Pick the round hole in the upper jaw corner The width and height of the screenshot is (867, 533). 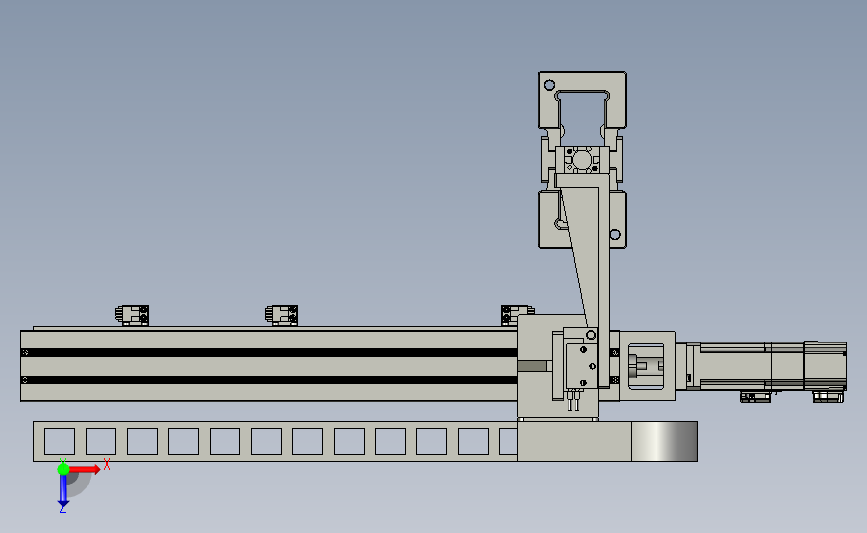coord(549,85)
